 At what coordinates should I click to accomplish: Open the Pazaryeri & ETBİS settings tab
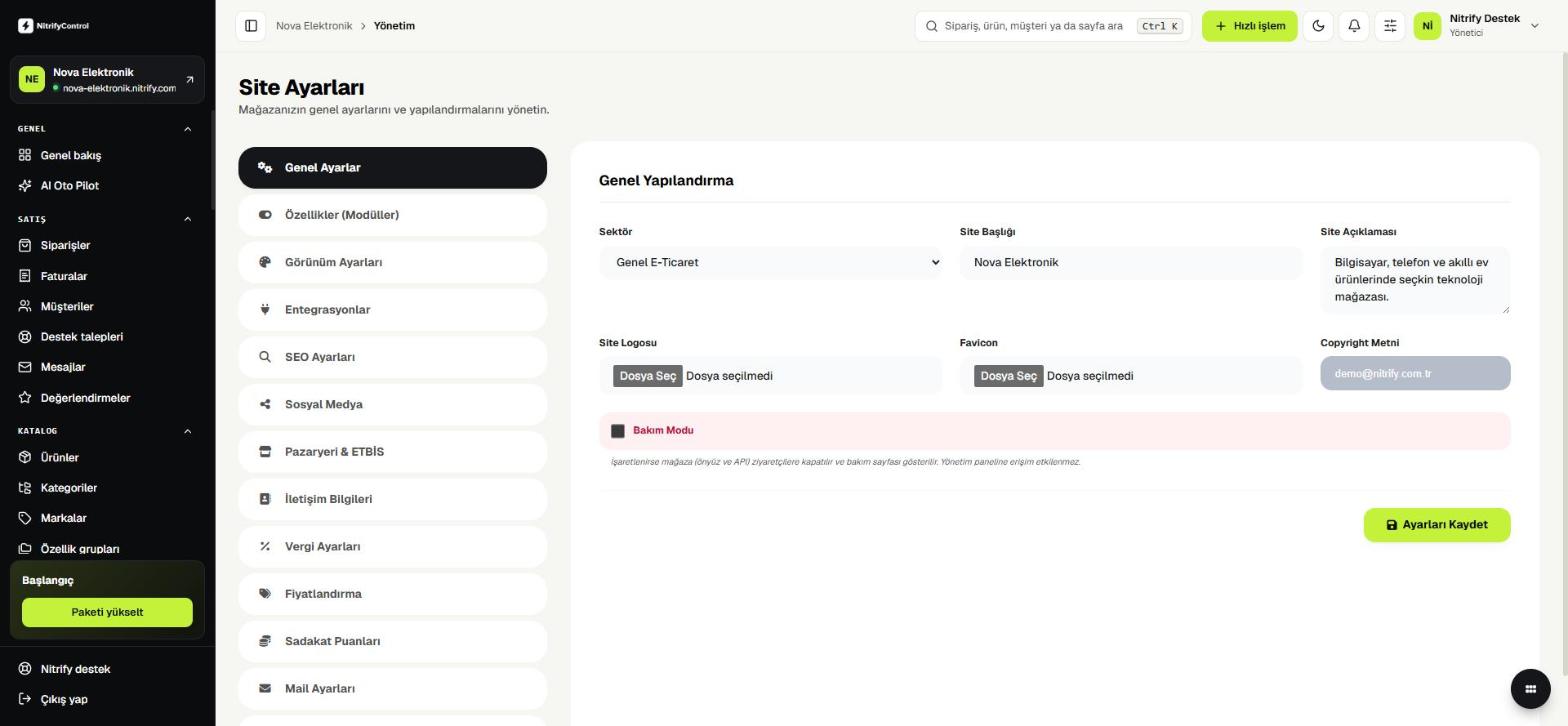[x=392, y=452]
